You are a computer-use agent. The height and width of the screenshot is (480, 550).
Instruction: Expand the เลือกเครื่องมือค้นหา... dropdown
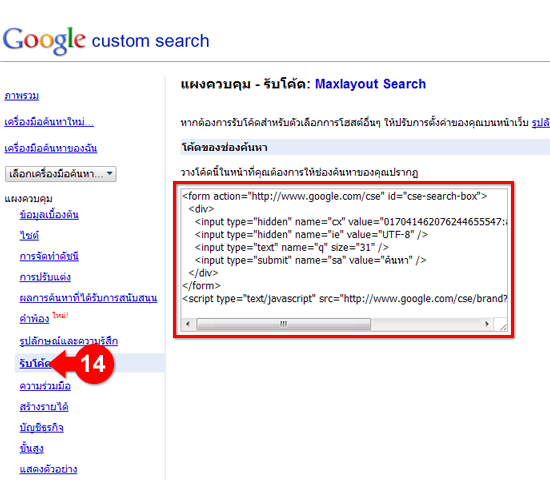tap(61, 174)
